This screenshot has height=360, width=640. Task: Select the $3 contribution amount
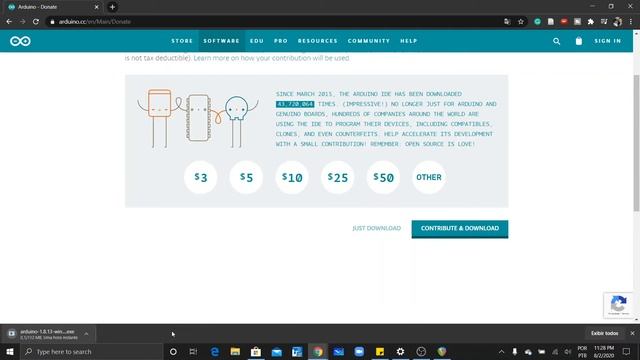(x=200, y=177)
